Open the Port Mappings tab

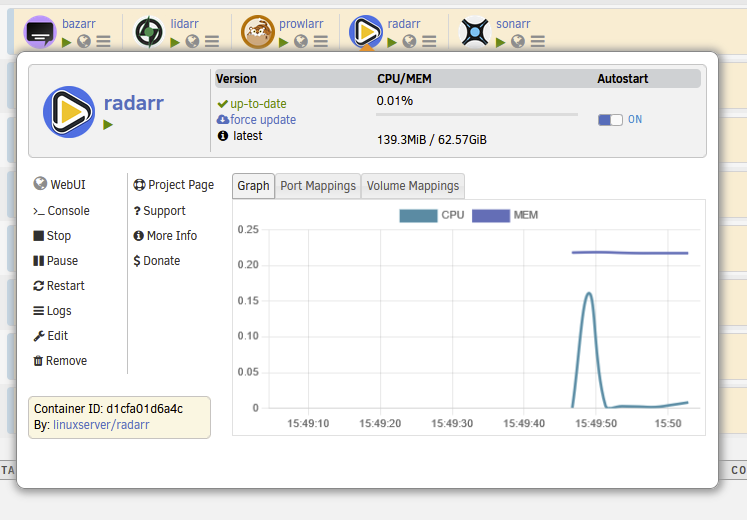pos(318,186)
